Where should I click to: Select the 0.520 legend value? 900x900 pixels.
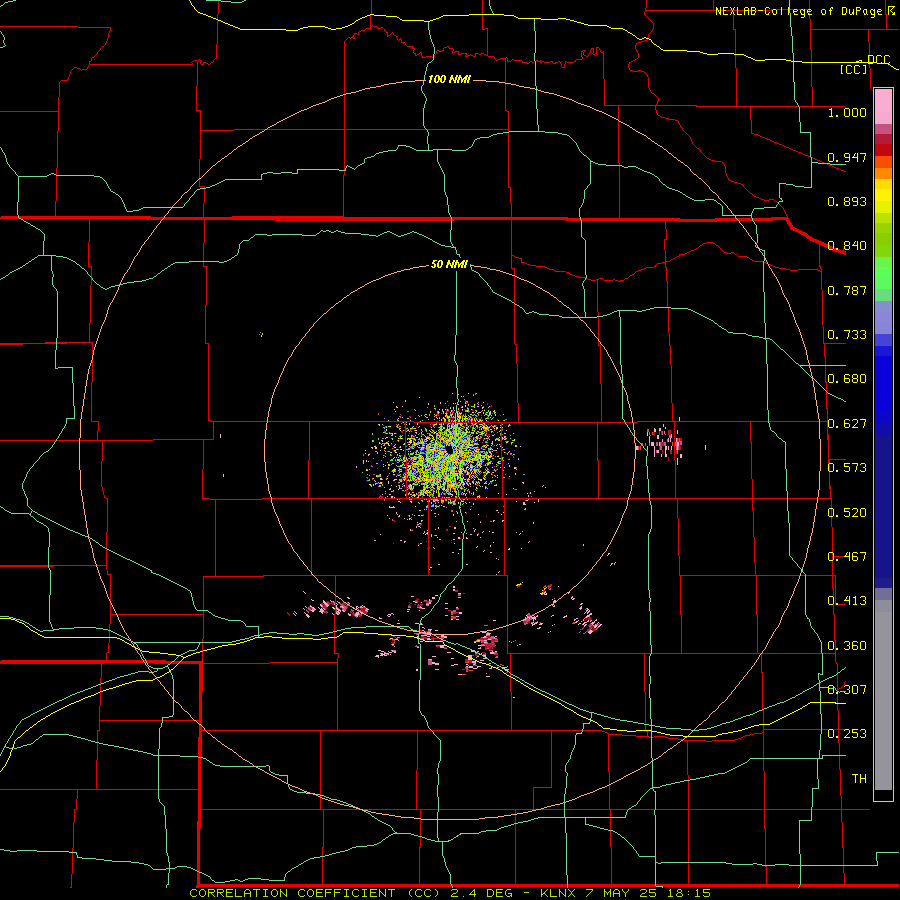pos(847,513)
